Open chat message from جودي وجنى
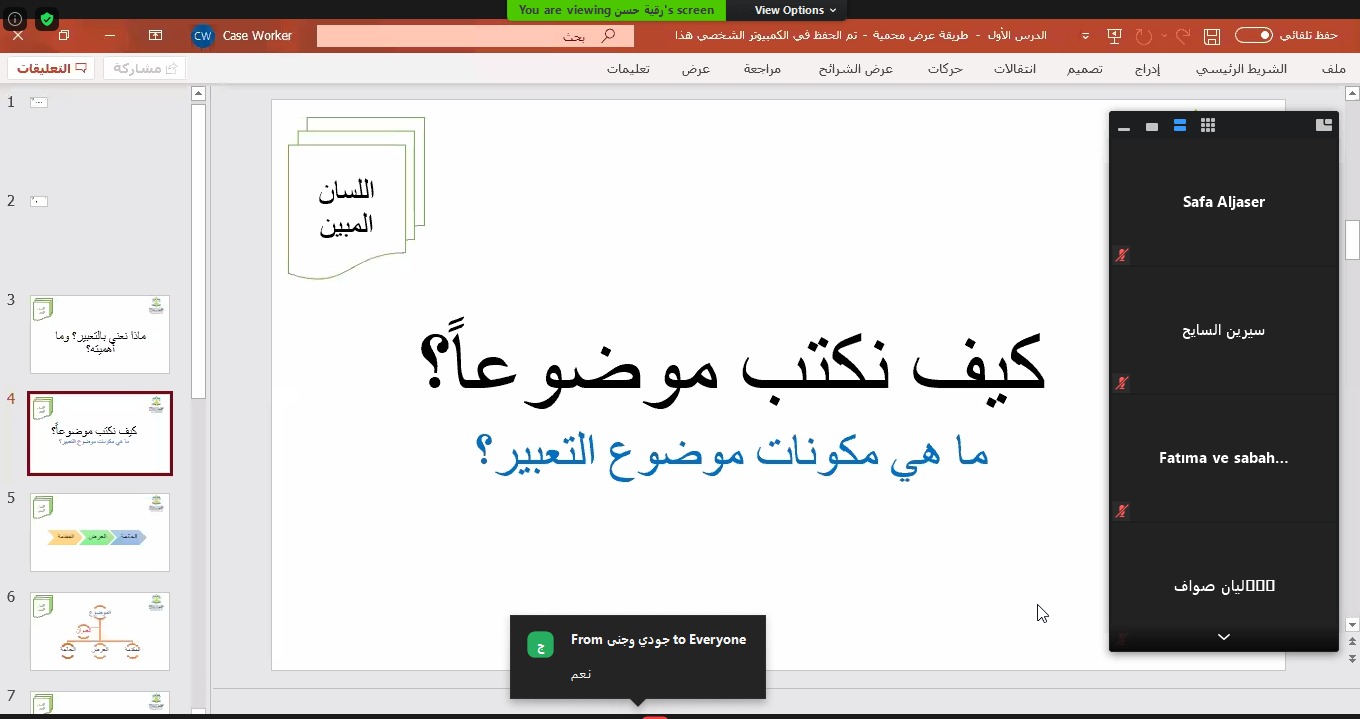 click(x=638, y=656)
